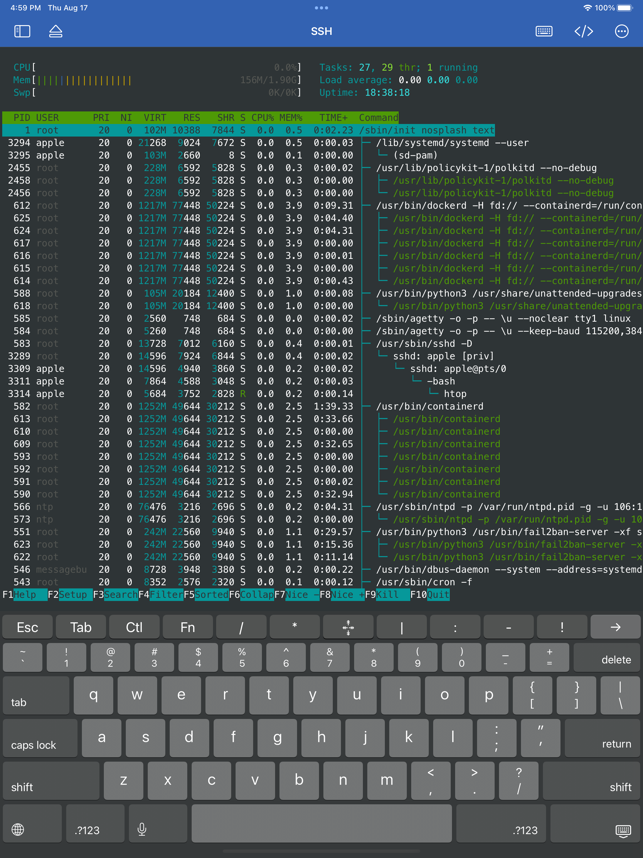Sort by the USER column header
643x858 pixels.
(x=48, y=118)
